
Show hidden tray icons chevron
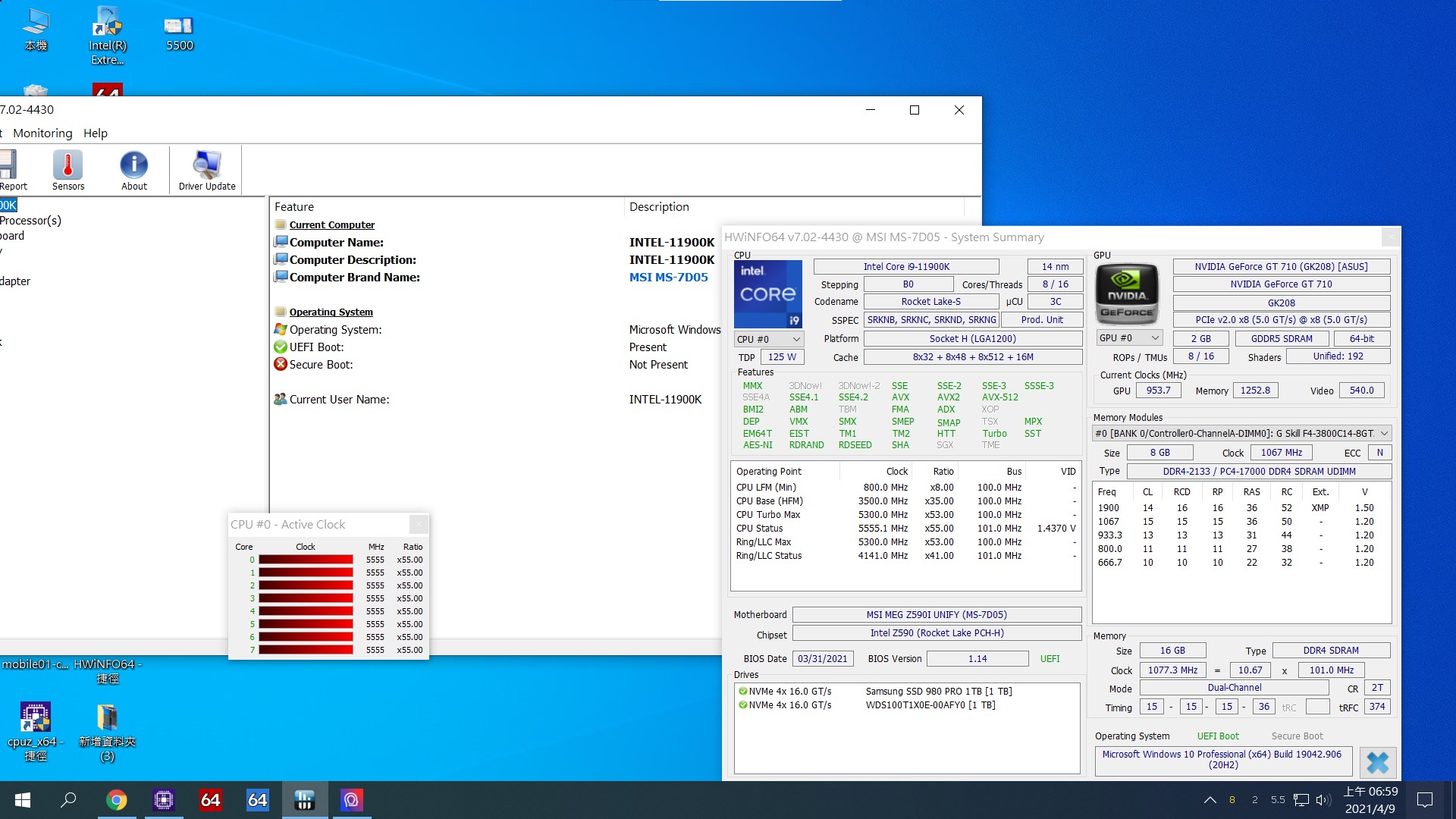1210,800
